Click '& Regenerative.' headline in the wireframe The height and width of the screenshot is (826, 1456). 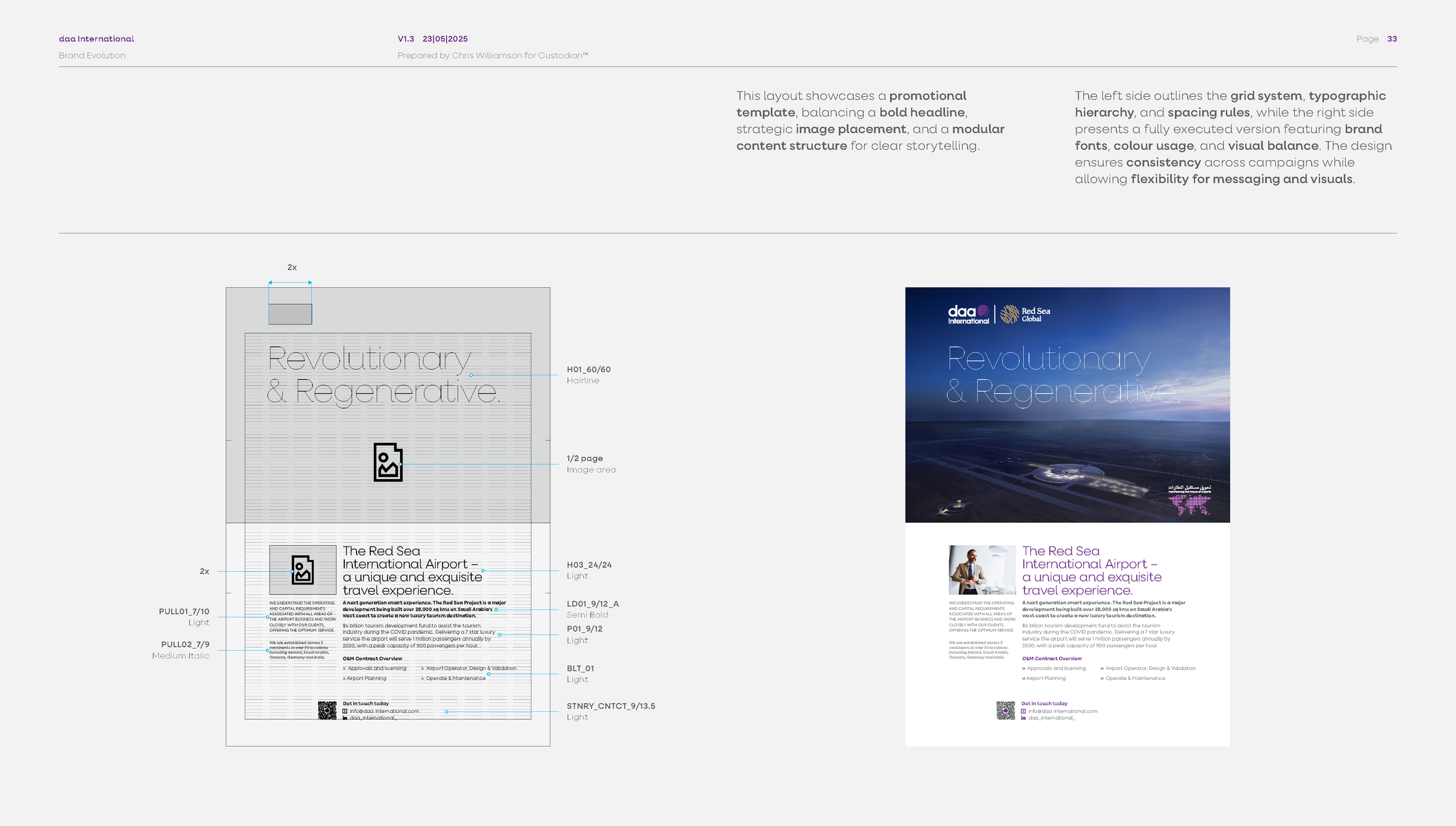[383, 392]
